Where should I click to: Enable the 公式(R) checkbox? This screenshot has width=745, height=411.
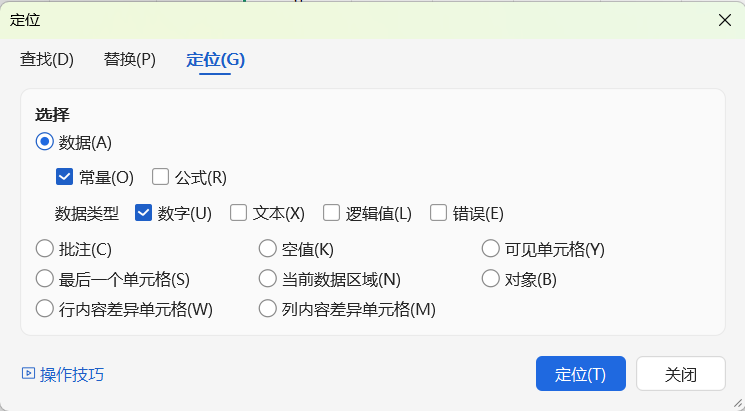[x=161, y=177]
